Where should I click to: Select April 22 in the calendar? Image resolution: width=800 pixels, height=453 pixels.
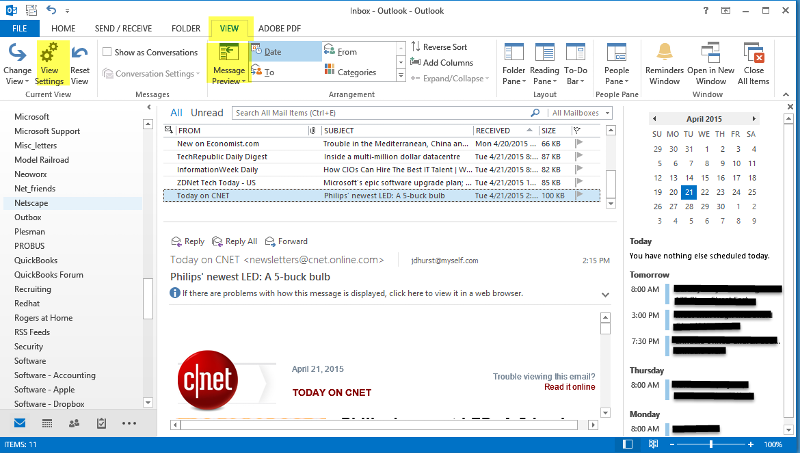pos(705,192)
